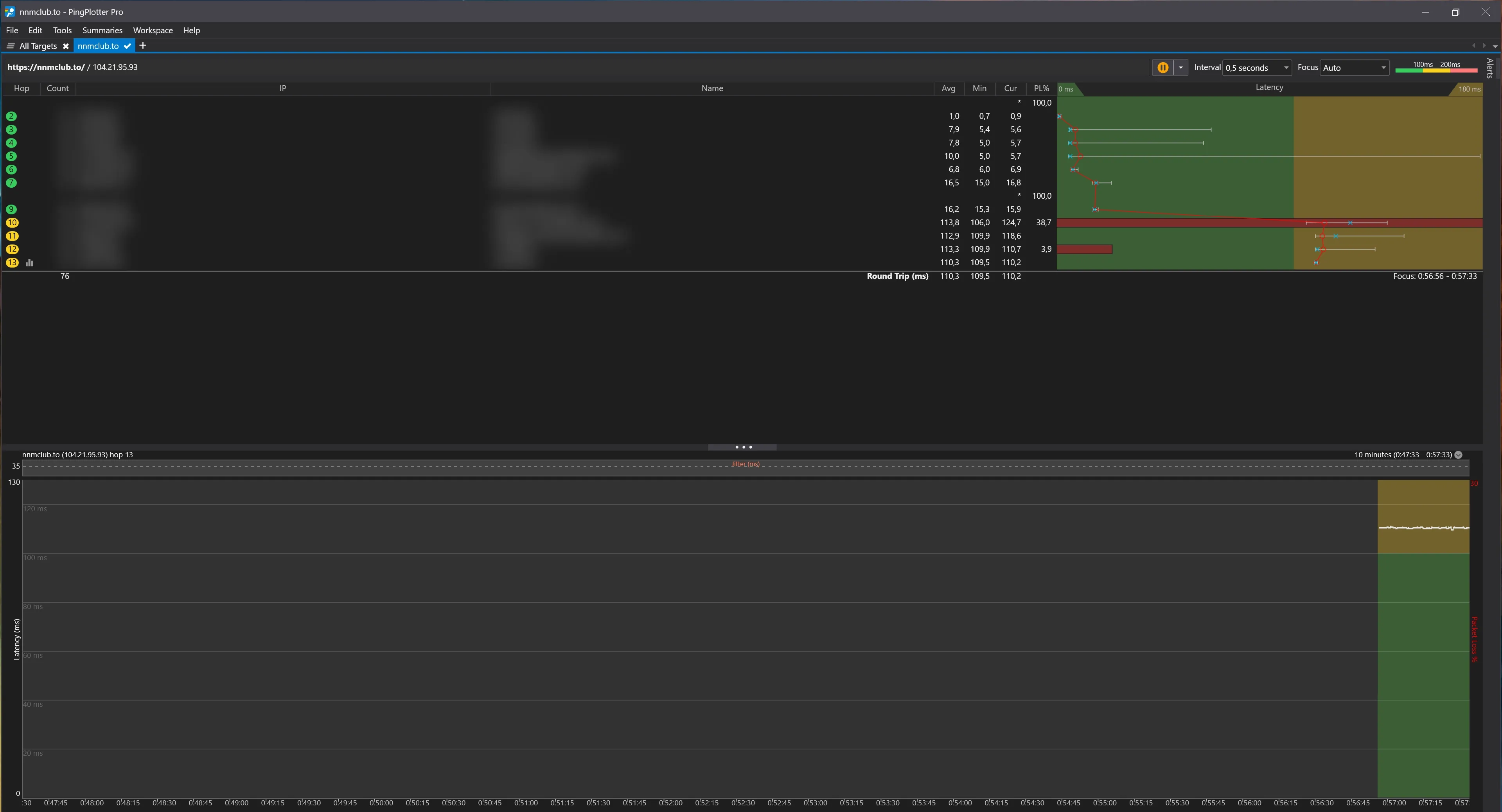
Task: Open the Summaries menu
Action: pyautogui.click(x=102, y=30)
